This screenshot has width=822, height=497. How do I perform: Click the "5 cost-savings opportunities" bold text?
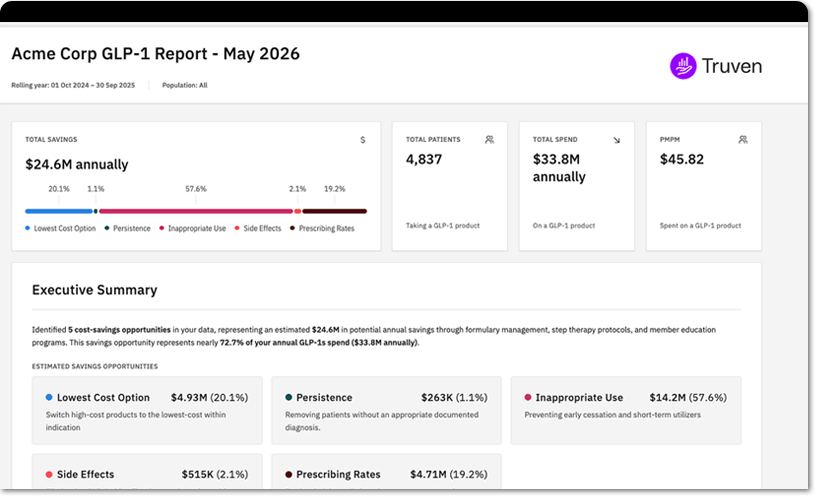(x=119, y=330)
